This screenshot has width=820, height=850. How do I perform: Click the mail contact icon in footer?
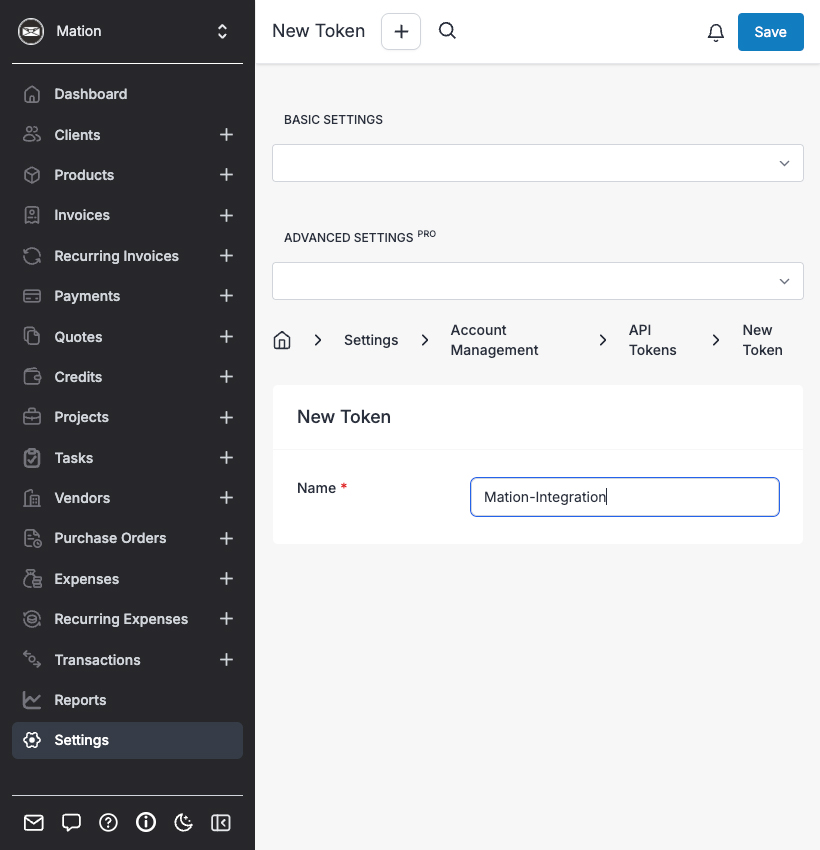pos(34,823)
